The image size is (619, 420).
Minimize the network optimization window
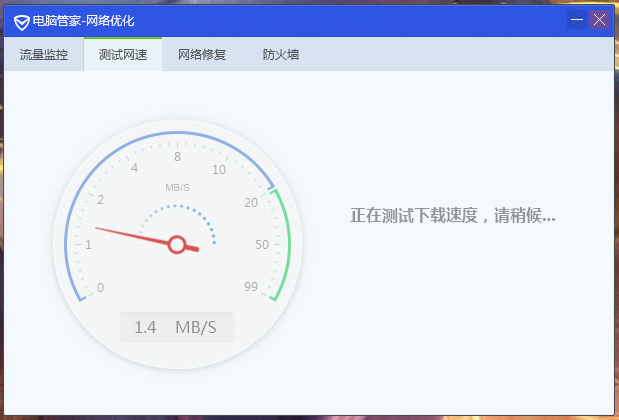[x=577, y=19]
